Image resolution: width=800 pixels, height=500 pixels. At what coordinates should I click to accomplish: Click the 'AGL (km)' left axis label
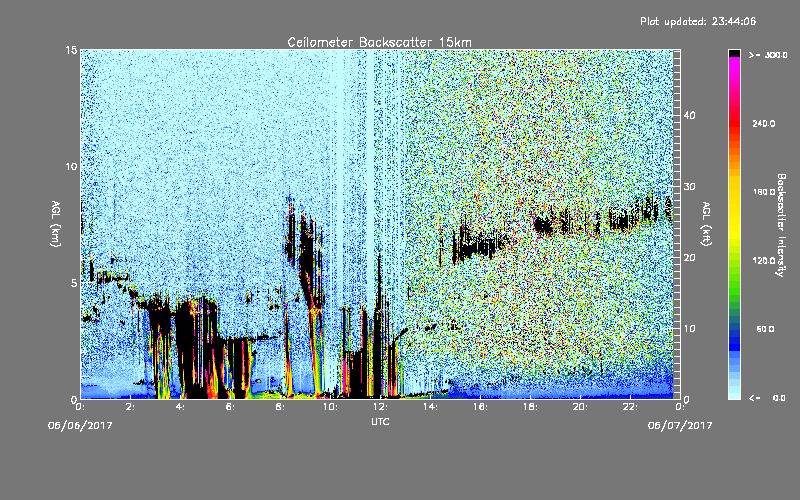[x=55, y=223]
